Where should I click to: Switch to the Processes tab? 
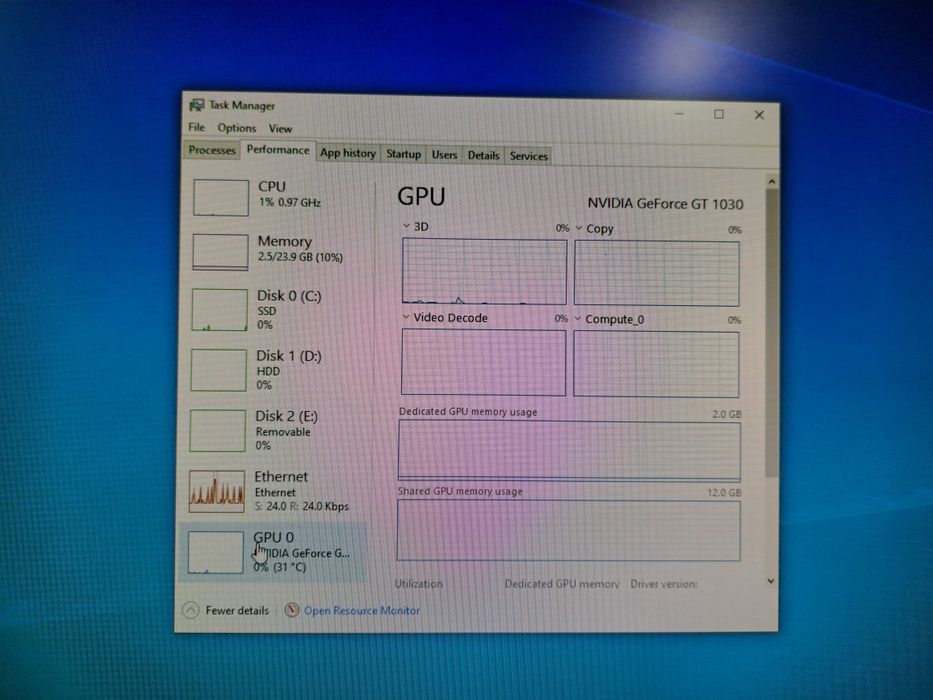212,150
